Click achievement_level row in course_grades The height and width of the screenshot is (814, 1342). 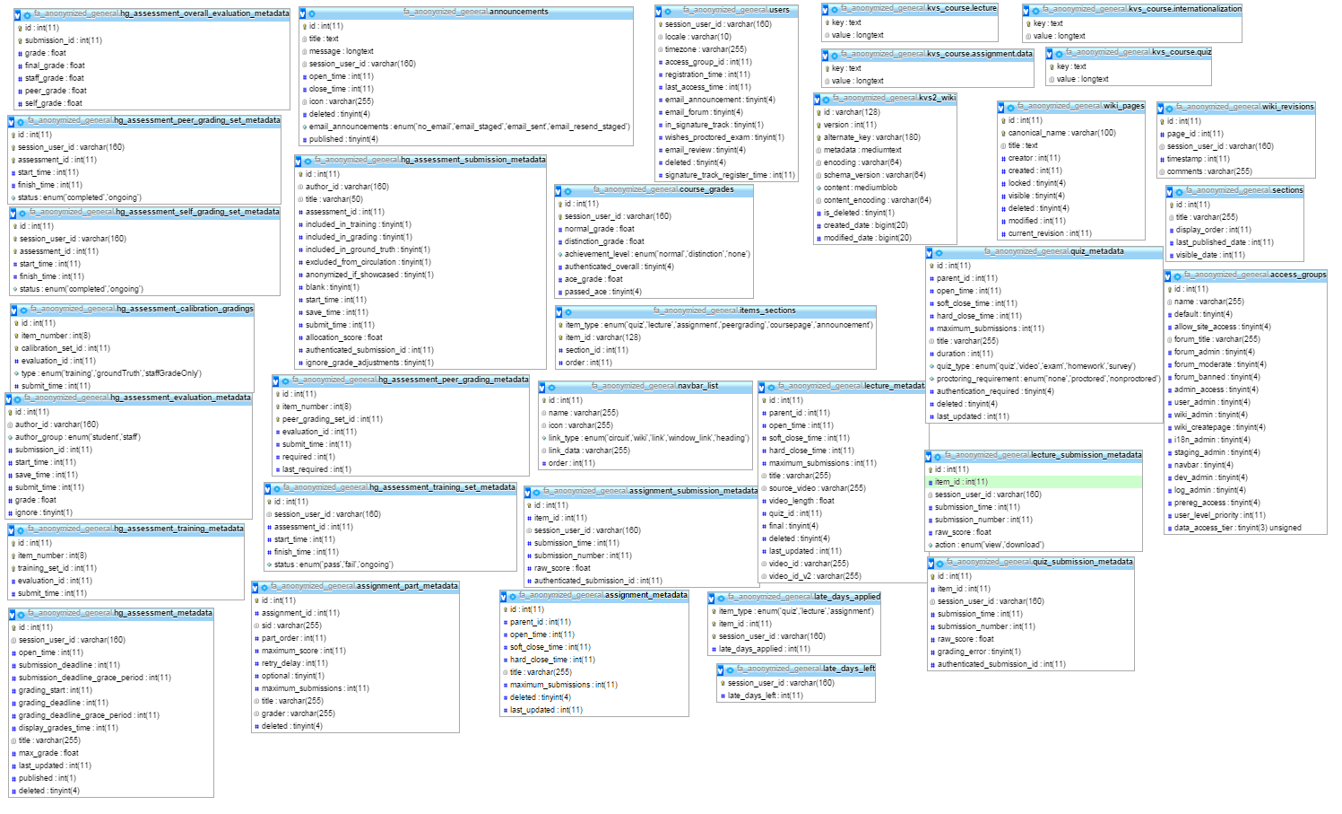pyautogui.click(x=654, y=254)
